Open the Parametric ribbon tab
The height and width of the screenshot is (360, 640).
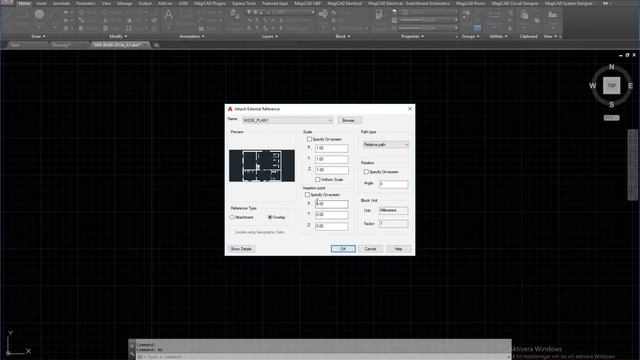click(86, 3)
